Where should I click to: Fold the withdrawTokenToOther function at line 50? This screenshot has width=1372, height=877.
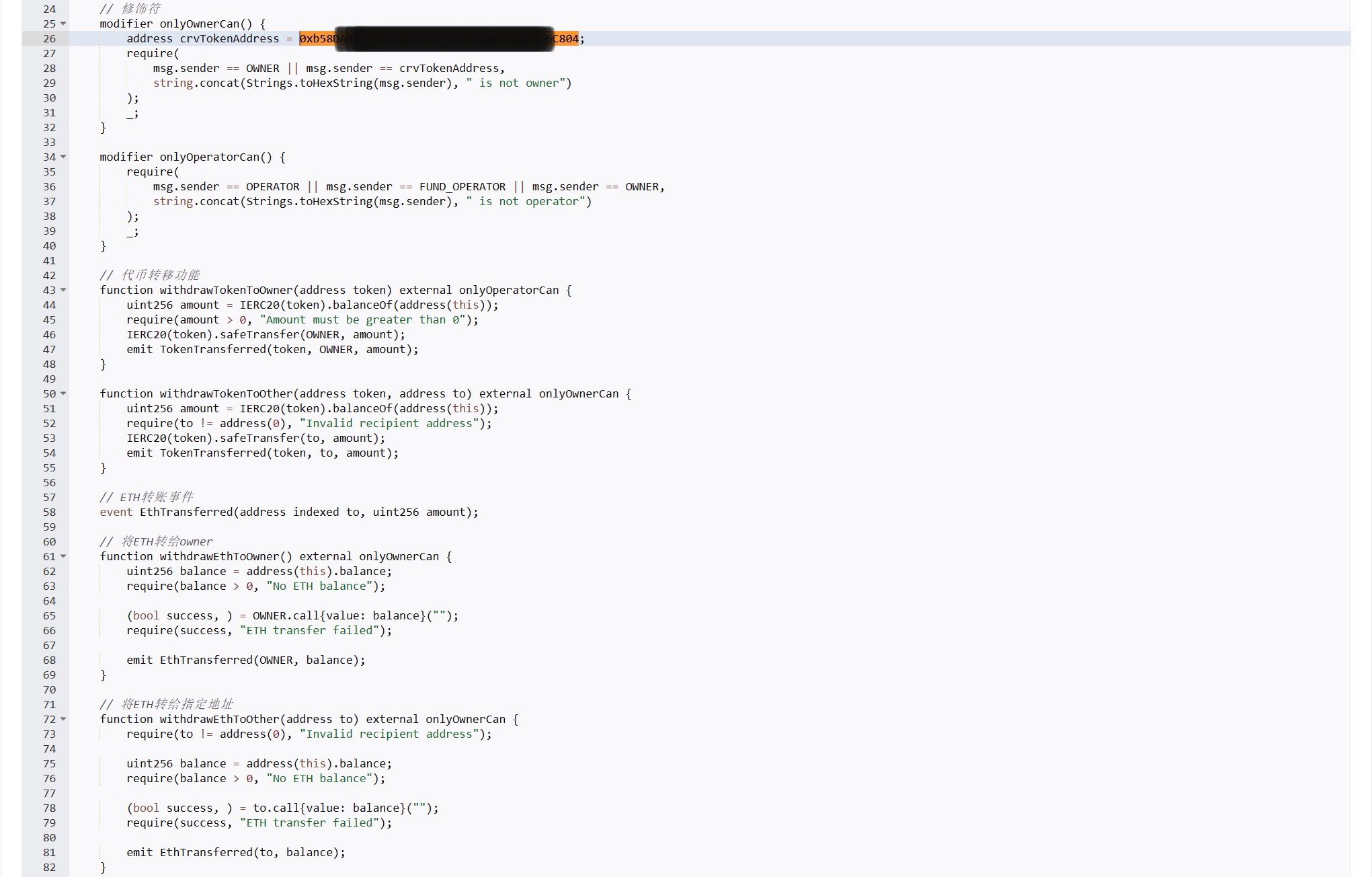coord(63,393)
